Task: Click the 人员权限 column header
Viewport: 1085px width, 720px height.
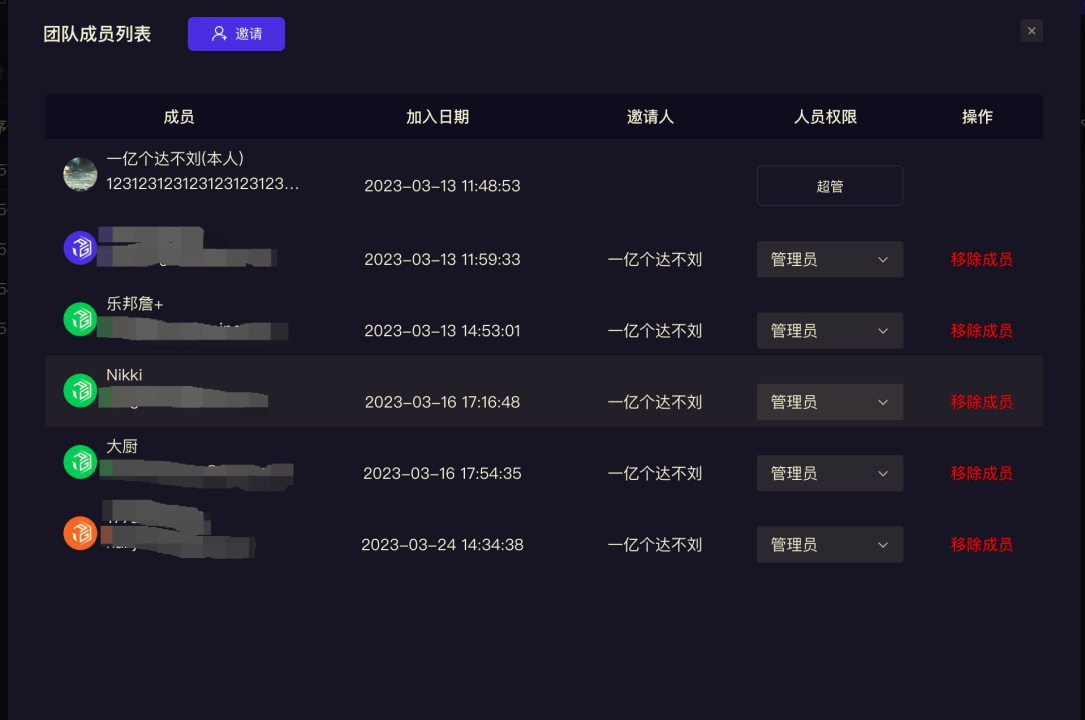Action: (x=825, y=117)
